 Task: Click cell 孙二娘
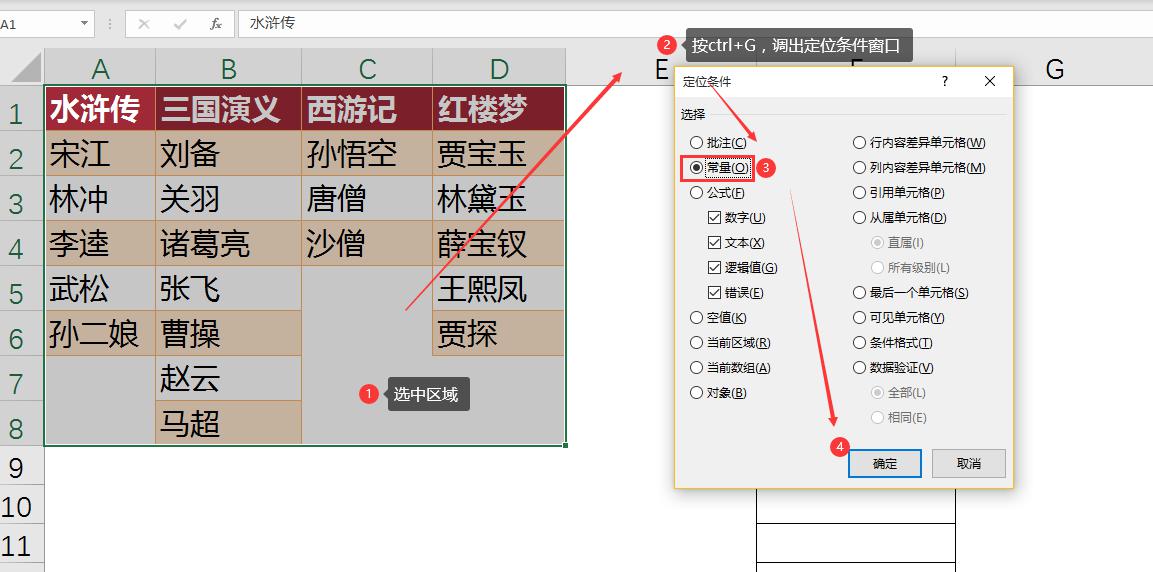pos(100,334)
